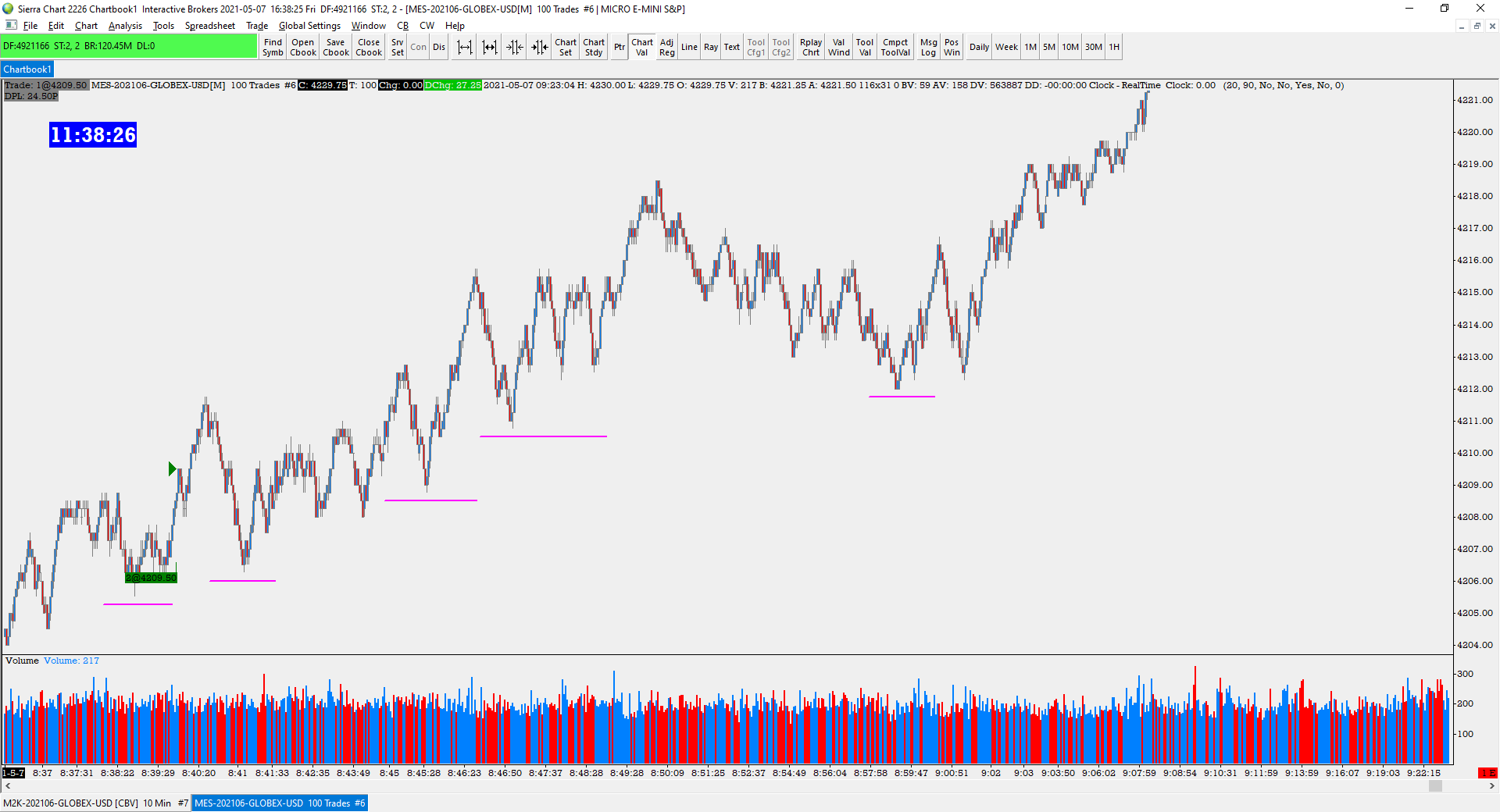
Task: Open the Help menu
Action: pyautogui.click(x=455, y=26)
